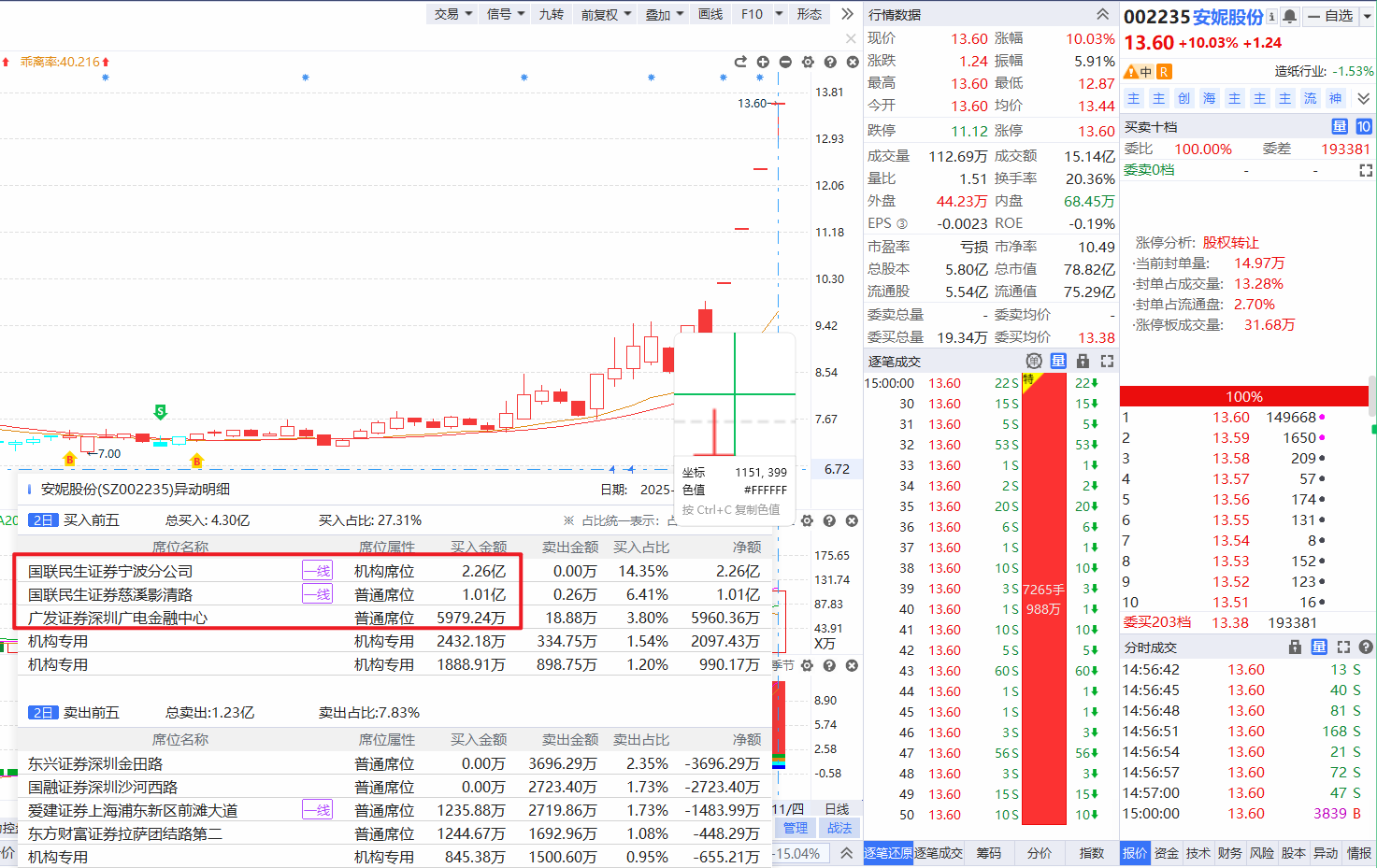
Task: Maximize the 分时成交 panel with fullscreen icon
Action: coord(1343,647)
